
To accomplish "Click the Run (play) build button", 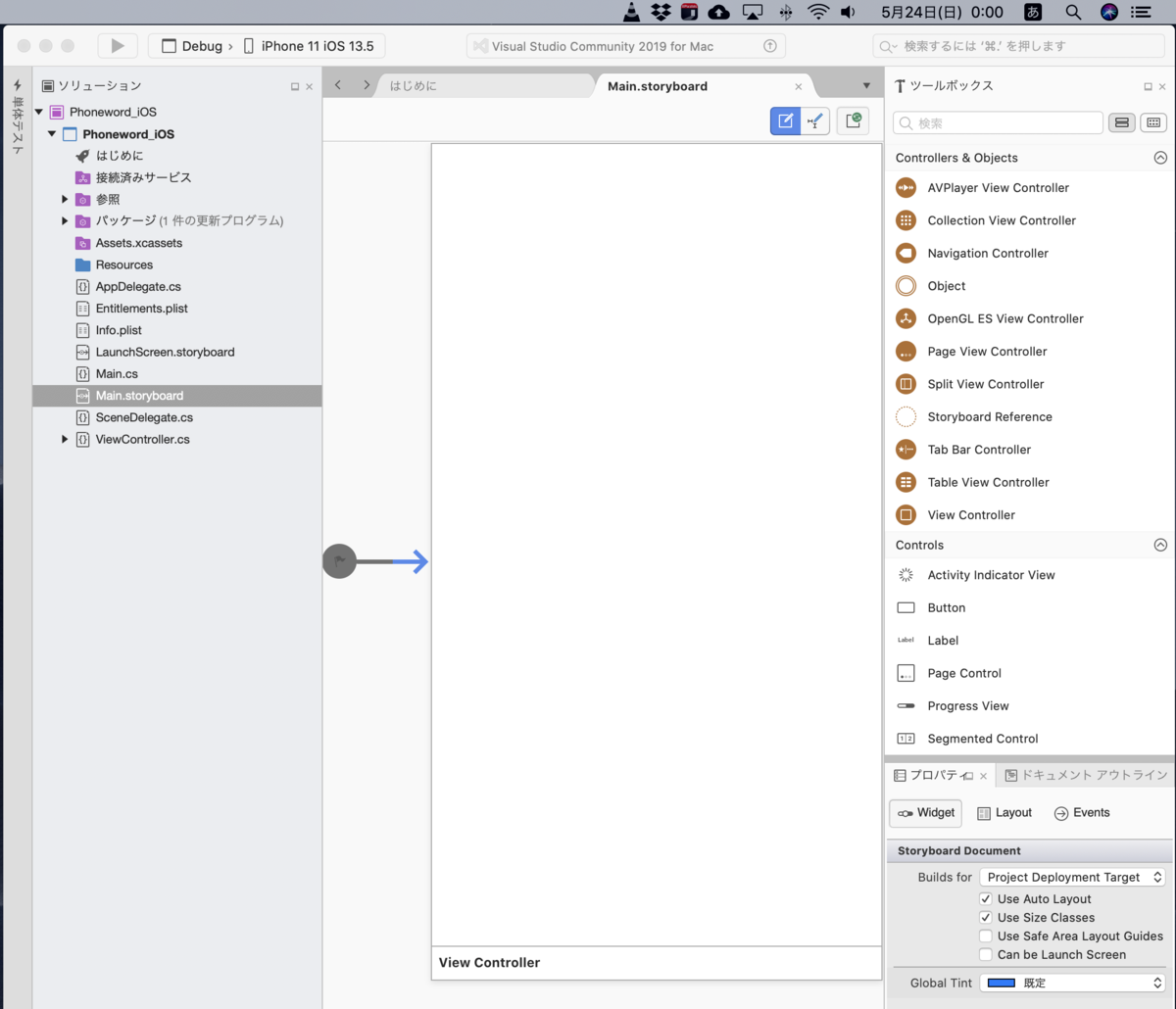I will (118, 46).
